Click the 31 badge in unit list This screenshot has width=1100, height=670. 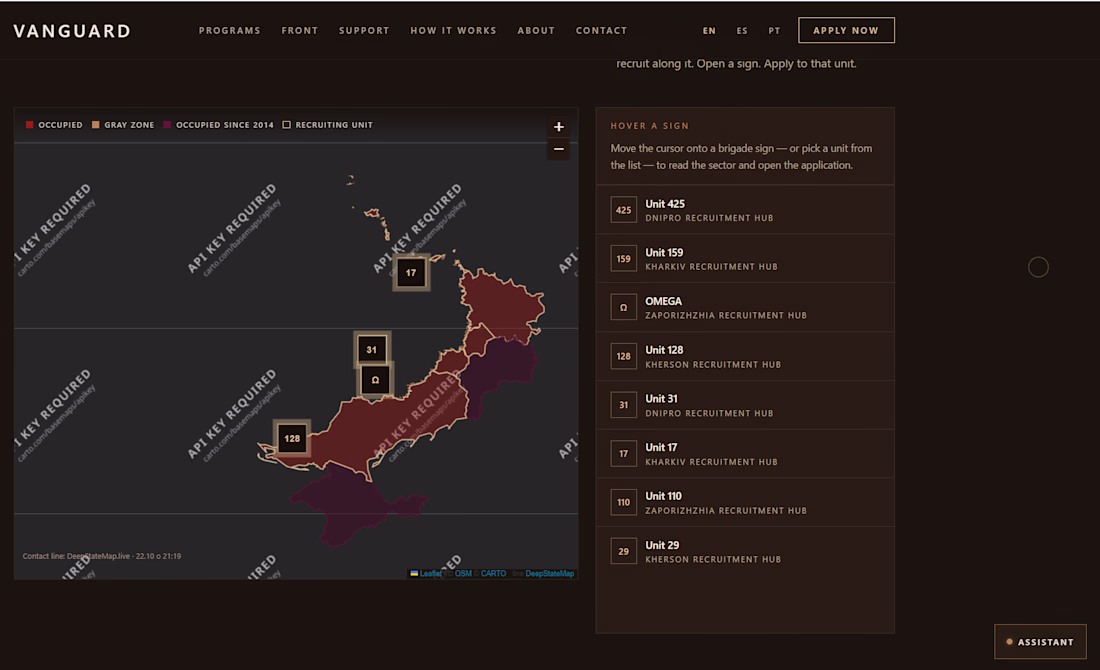coord(624,405)
